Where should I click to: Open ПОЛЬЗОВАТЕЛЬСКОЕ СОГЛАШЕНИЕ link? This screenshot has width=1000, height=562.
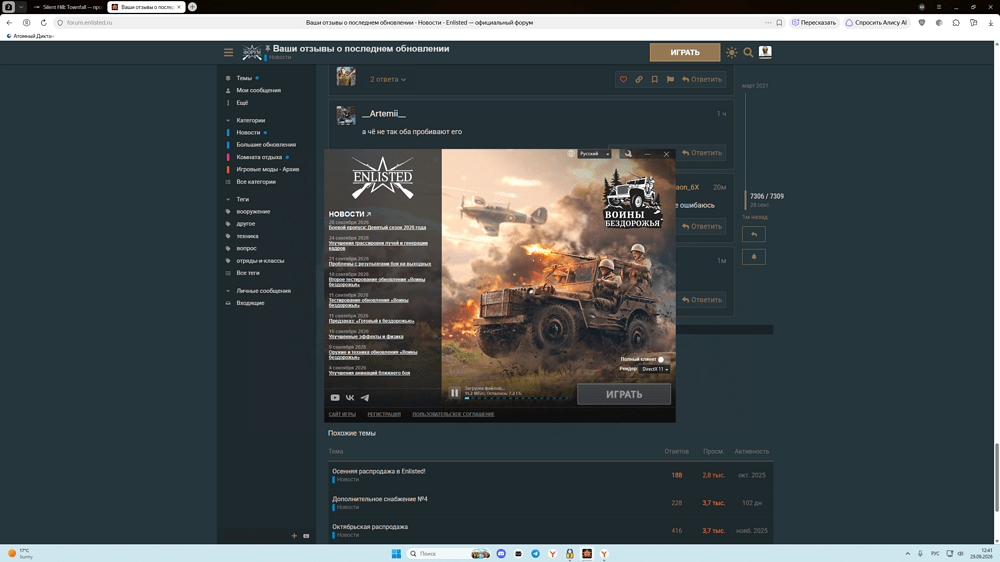click(453, 414)
